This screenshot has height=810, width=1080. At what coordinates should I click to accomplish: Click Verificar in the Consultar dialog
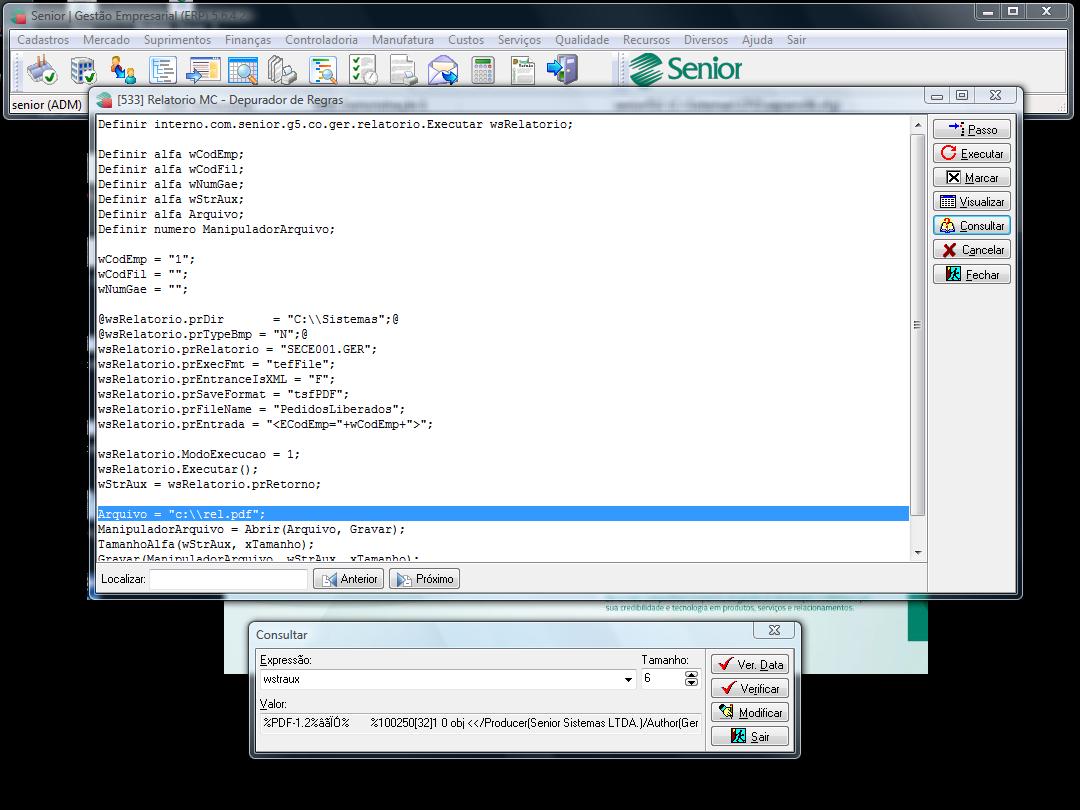point(750,689)
